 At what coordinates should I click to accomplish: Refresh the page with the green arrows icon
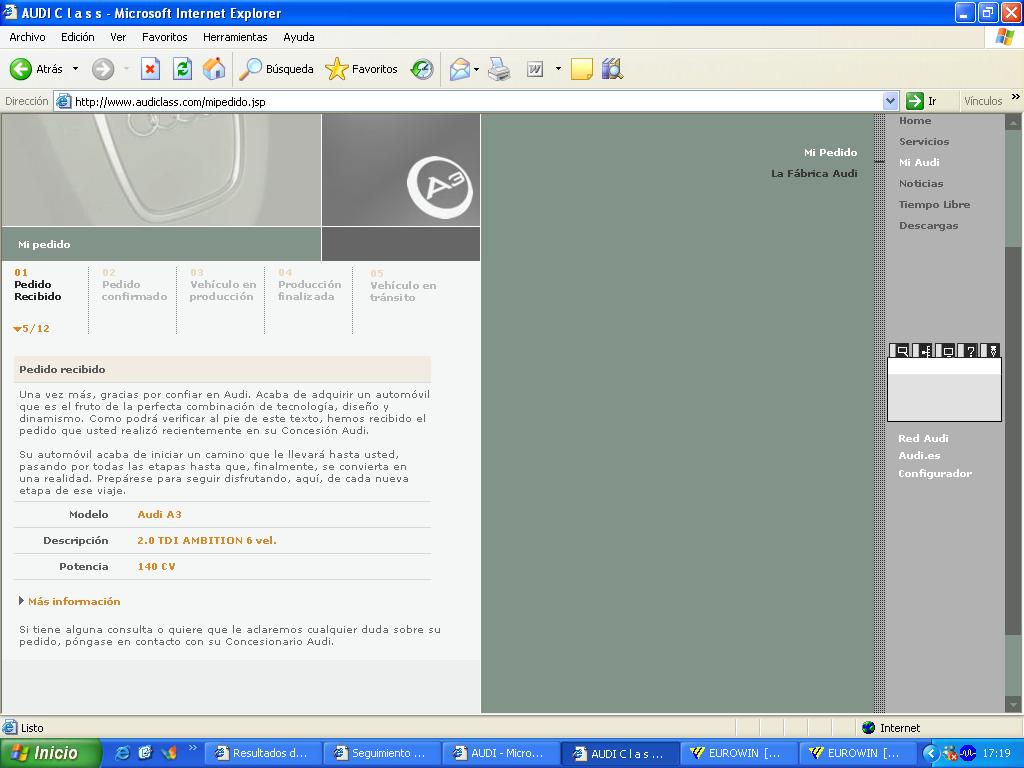pyautogui.click(x=182, y=69)
